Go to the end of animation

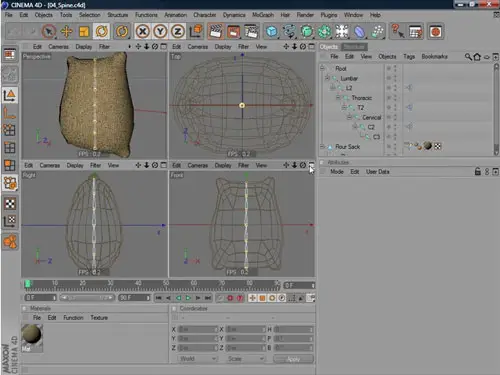tap(208, 298)
